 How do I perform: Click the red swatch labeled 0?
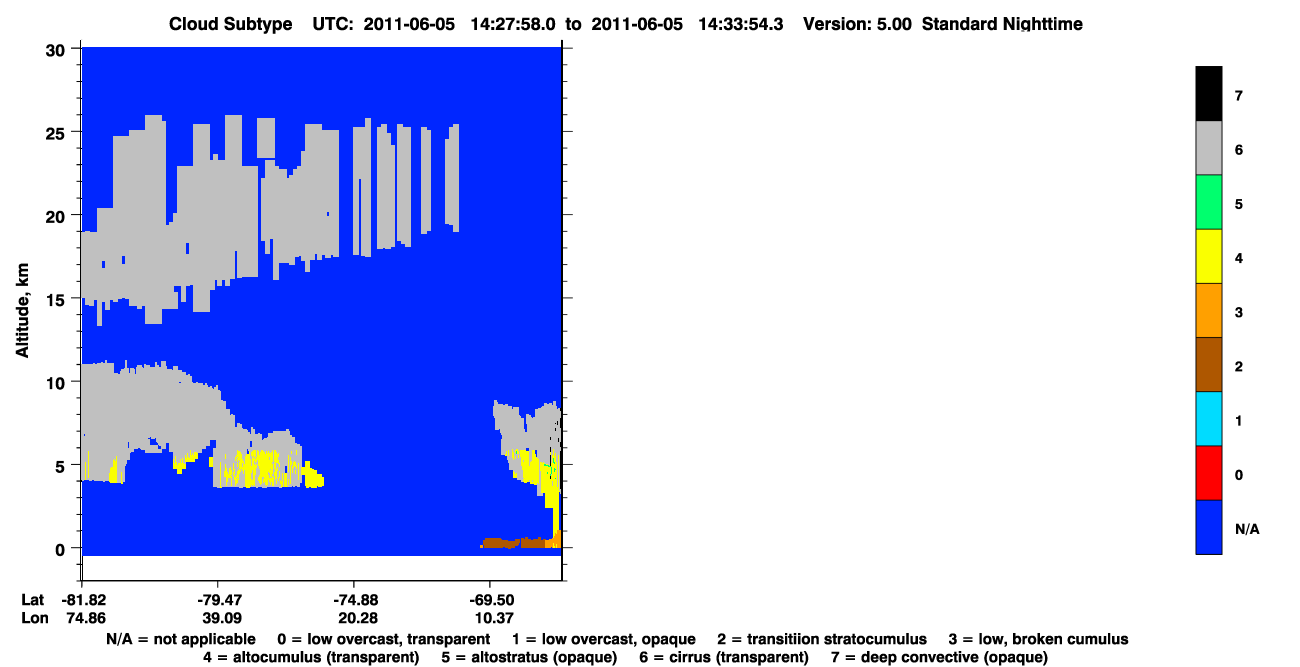click(x=1208, y=472)
